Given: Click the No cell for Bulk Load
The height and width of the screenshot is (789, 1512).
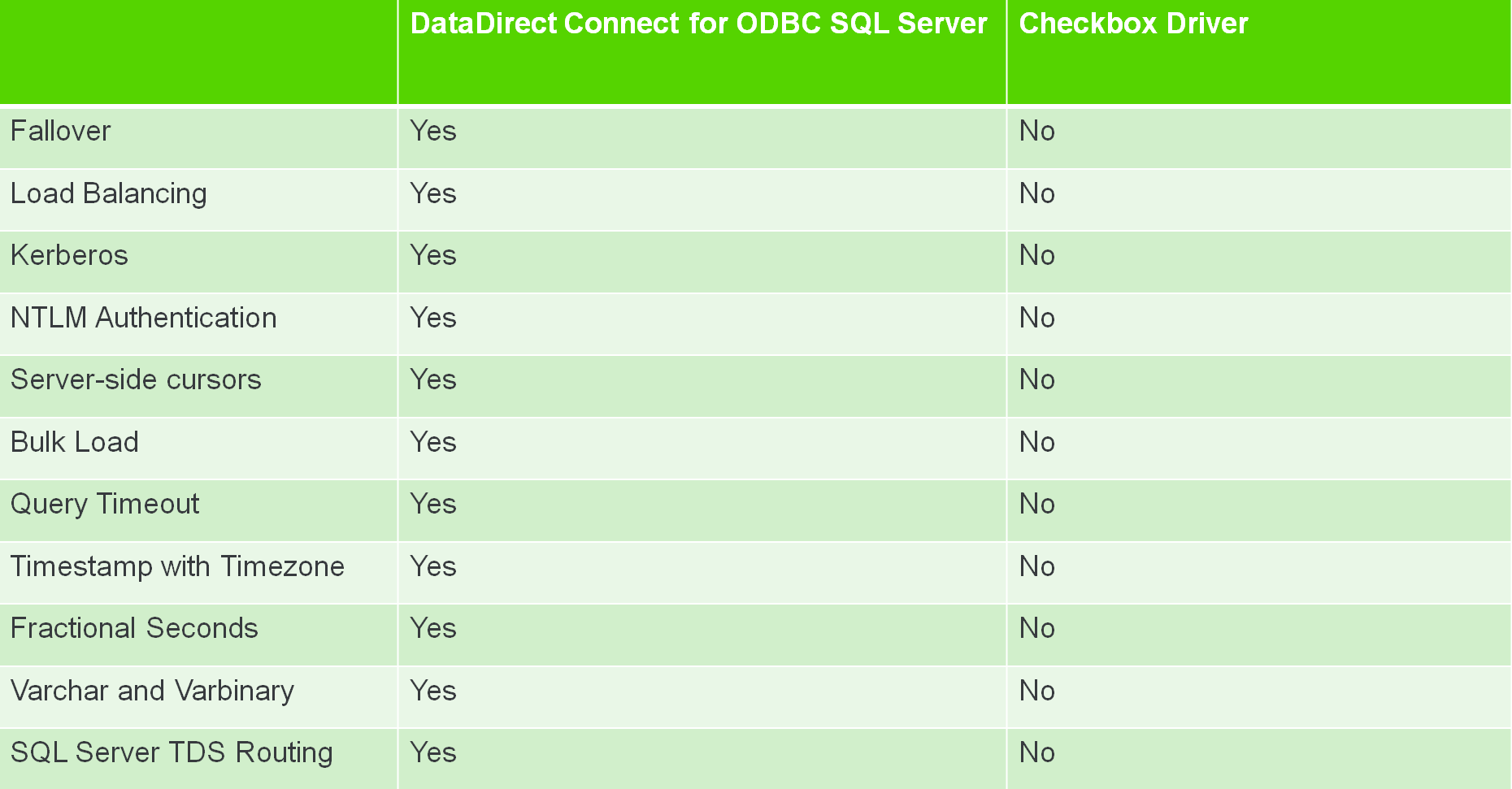Looking at the screenshot, I should tap(1037, 442).
